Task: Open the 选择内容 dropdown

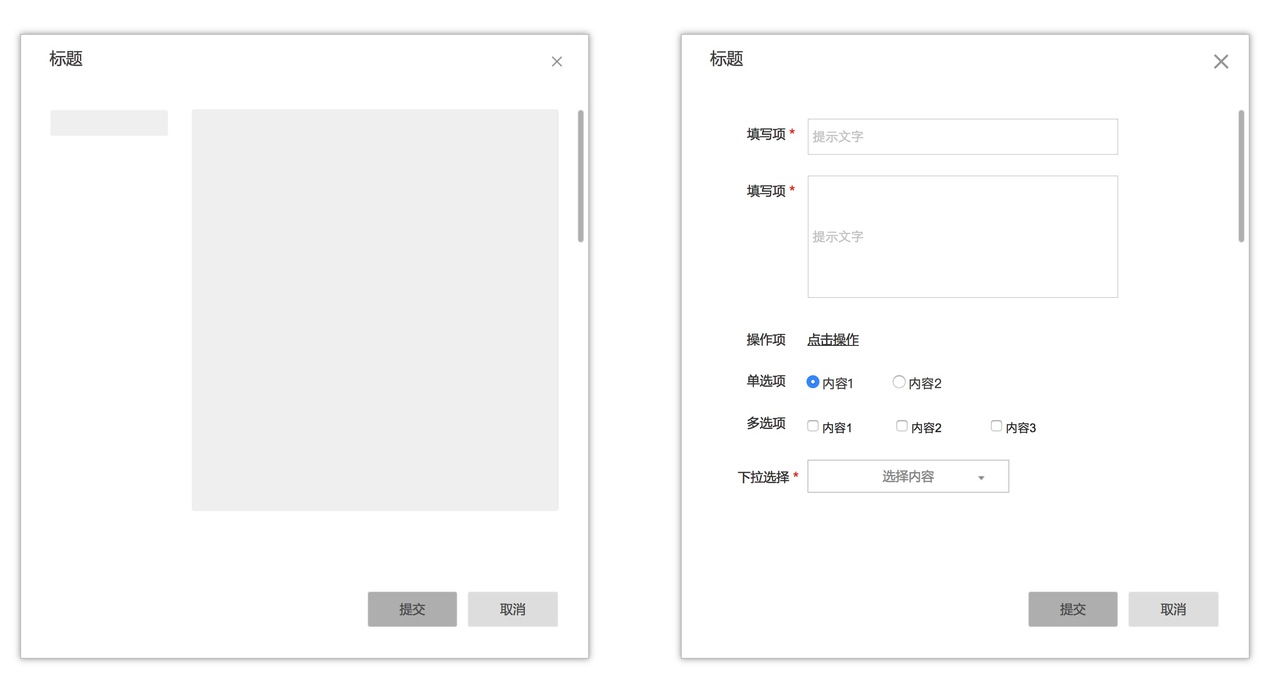Action: pos(908,477)
